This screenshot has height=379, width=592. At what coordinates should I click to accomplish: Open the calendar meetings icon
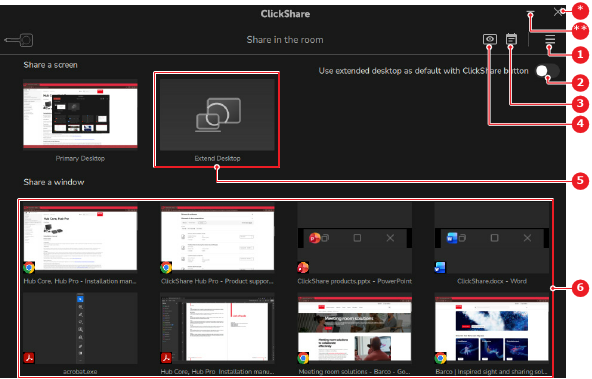[511, 39]
